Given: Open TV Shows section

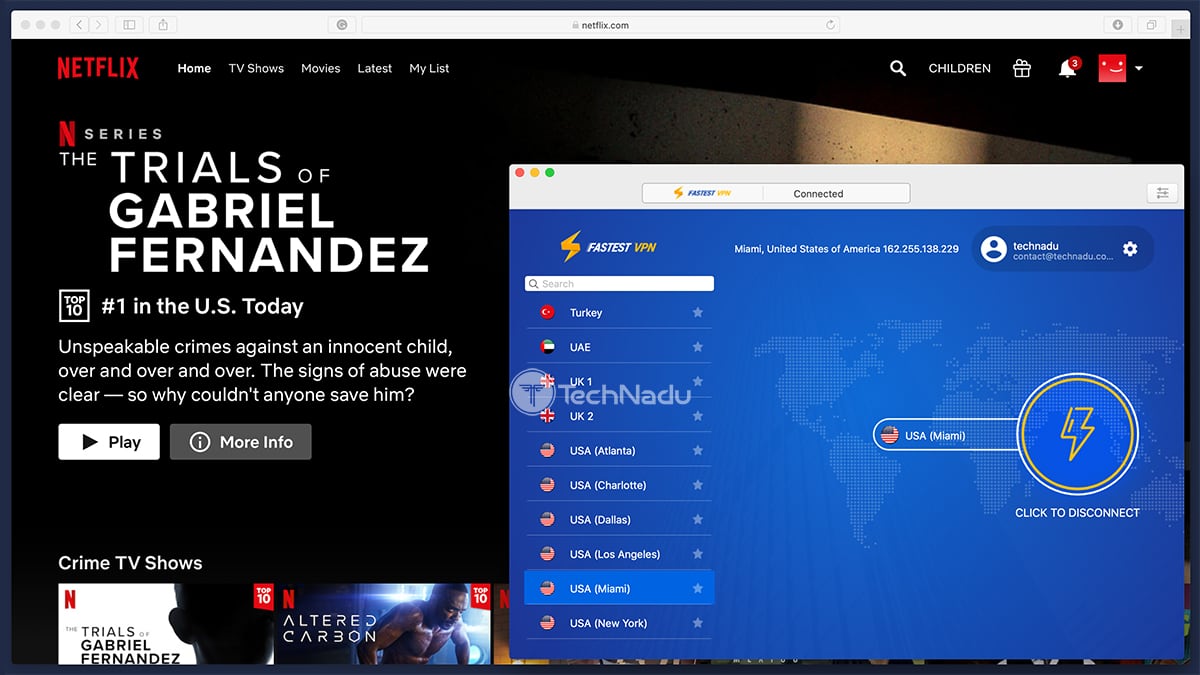Looking at the screenshot, I should (256, 68).
